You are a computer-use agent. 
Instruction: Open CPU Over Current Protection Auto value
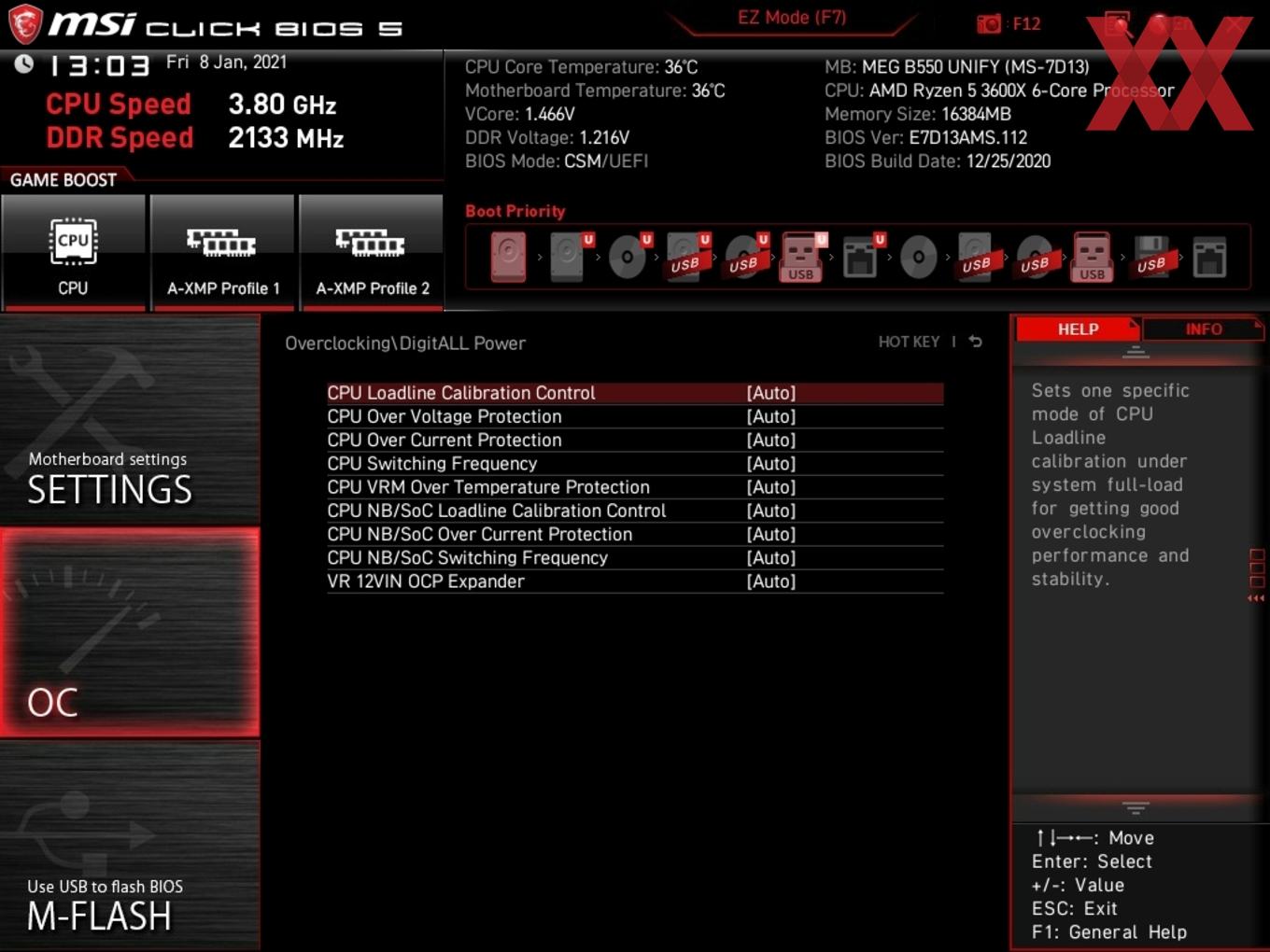[771, 440]
